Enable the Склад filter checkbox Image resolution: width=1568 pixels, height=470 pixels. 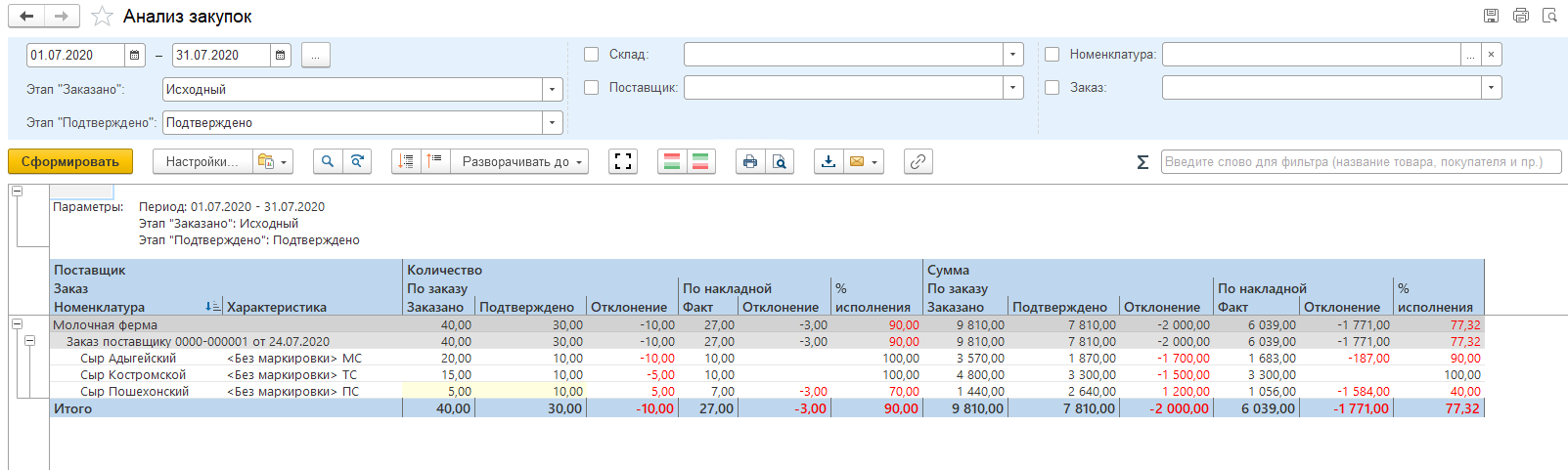click(592, 55)
